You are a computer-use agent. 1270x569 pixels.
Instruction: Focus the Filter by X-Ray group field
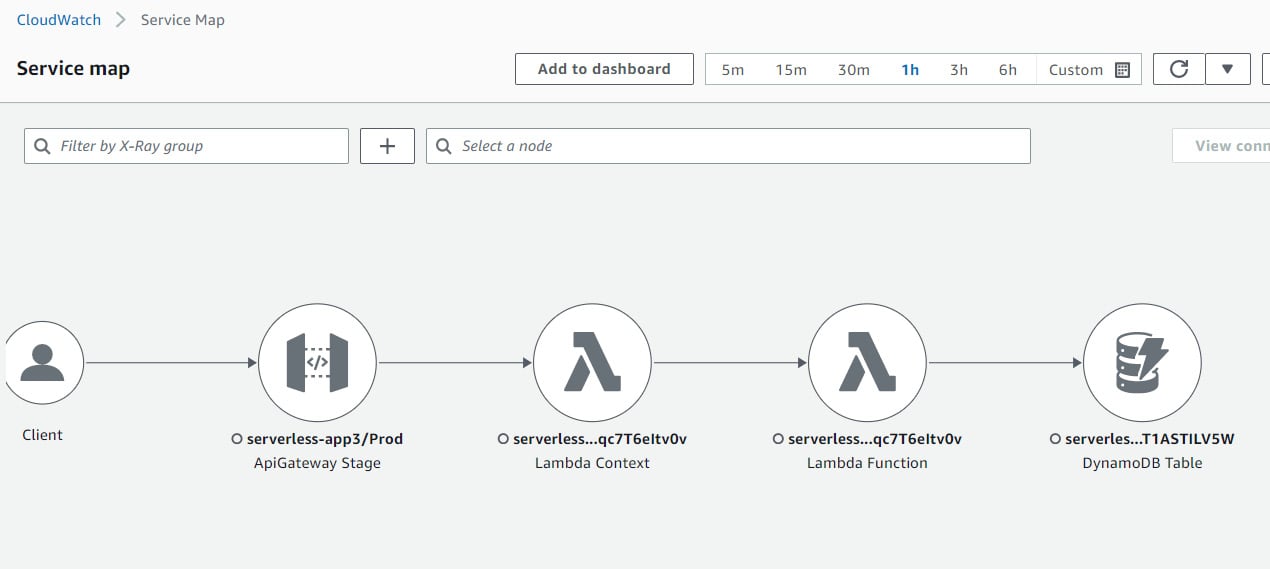coord(186,146)
